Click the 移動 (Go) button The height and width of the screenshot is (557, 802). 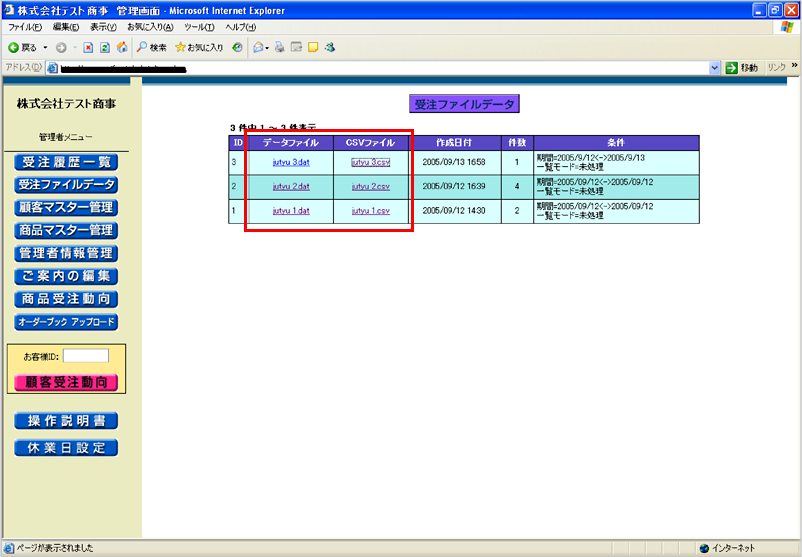(x=742, y=67)
